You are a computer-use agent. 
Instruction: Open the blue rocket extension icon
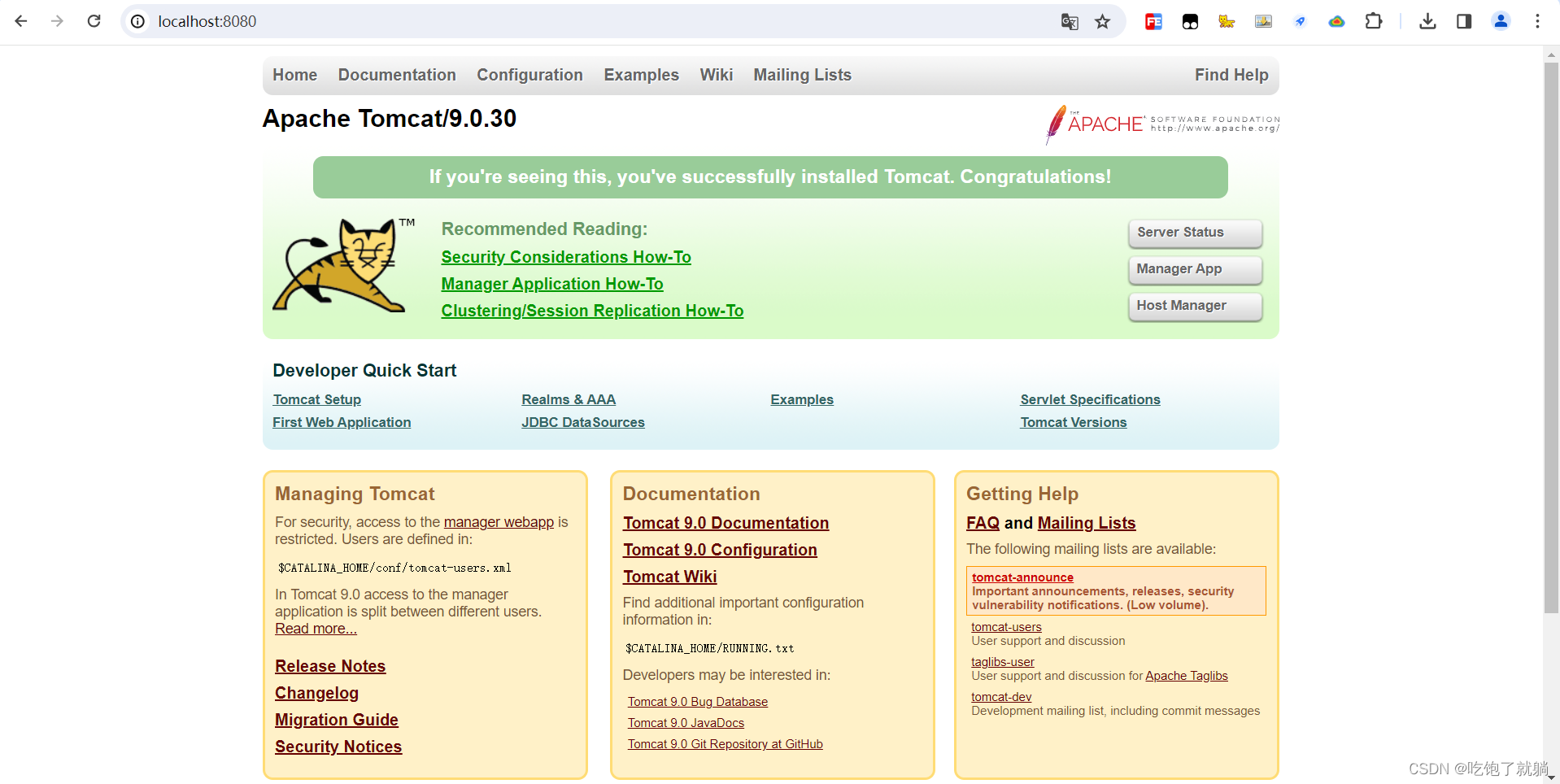click(1300, 21)
